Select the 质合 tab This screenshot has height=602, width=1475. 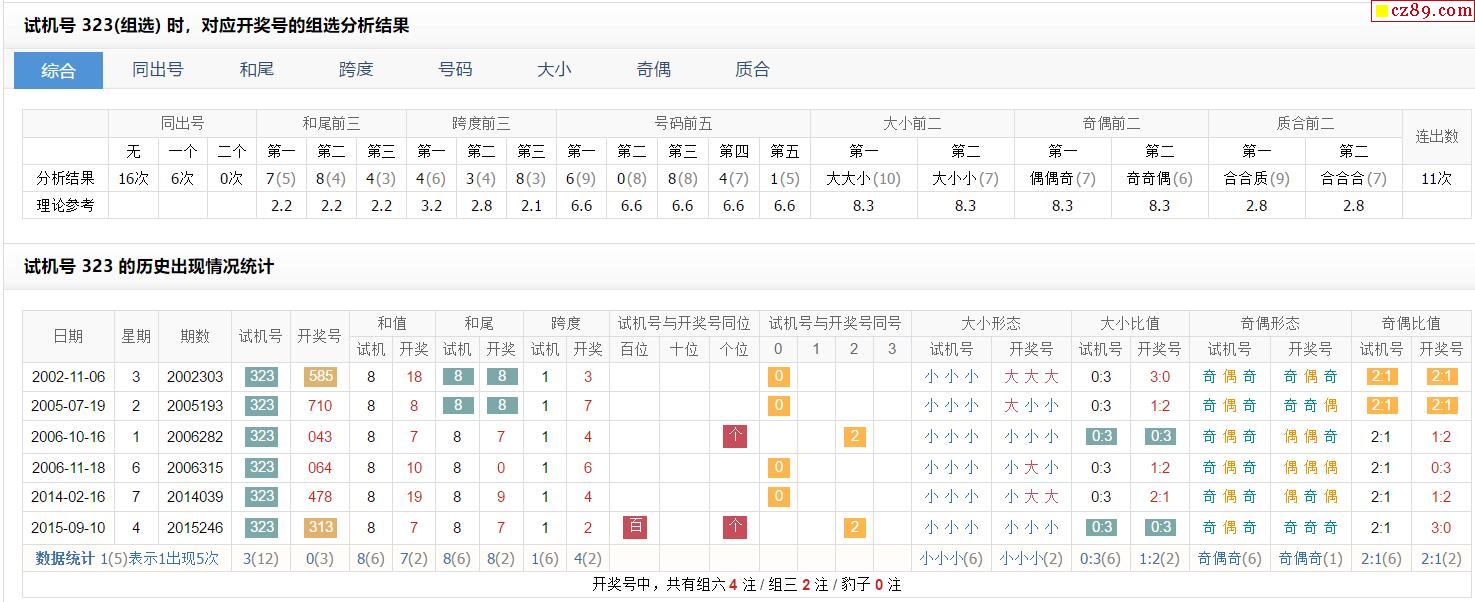tap(752, 70)
